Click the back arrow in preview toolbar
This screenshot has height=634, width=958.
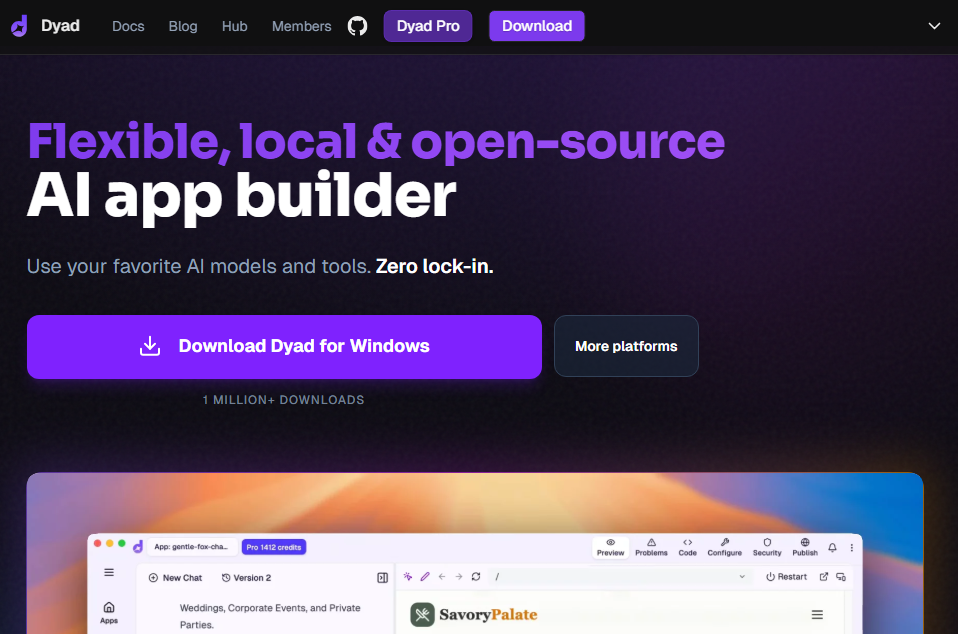pos(442,577)
